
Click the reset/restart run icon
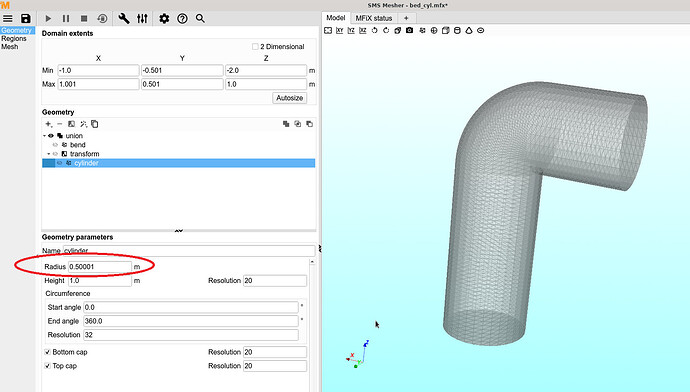point(102,18)
